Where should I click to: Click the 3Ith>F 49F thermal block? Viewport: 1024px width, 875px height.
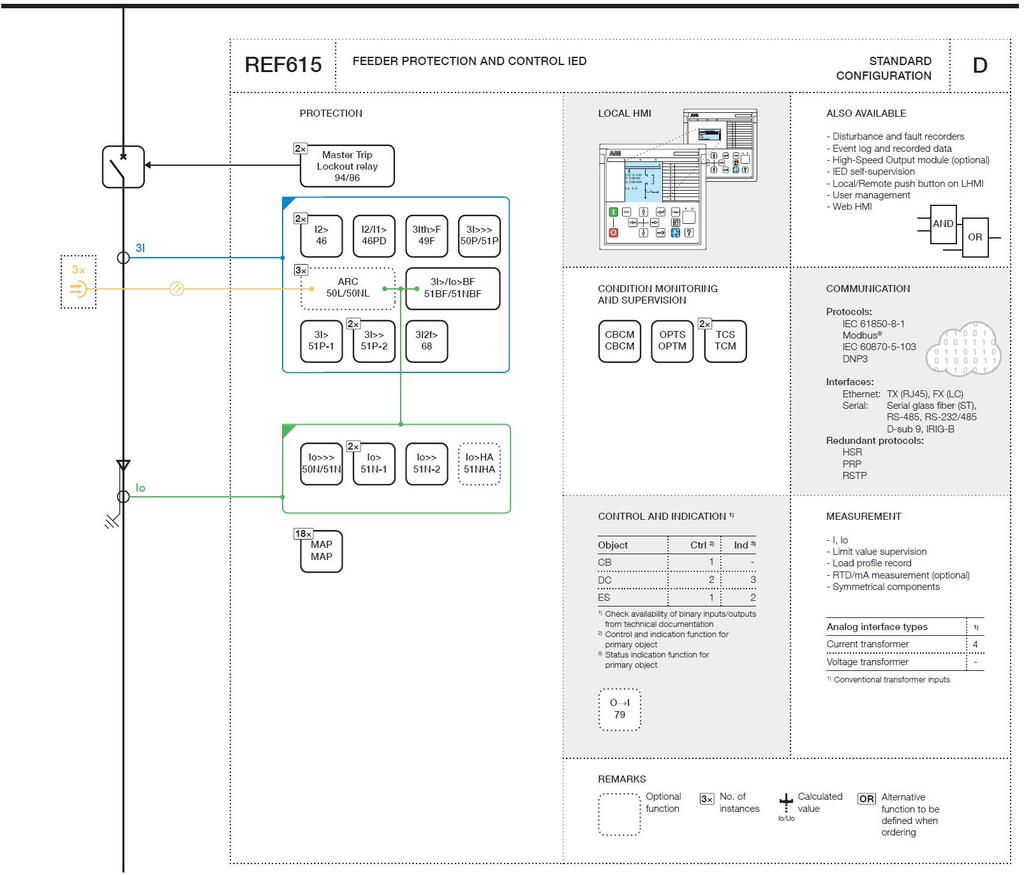click(426, 236)
